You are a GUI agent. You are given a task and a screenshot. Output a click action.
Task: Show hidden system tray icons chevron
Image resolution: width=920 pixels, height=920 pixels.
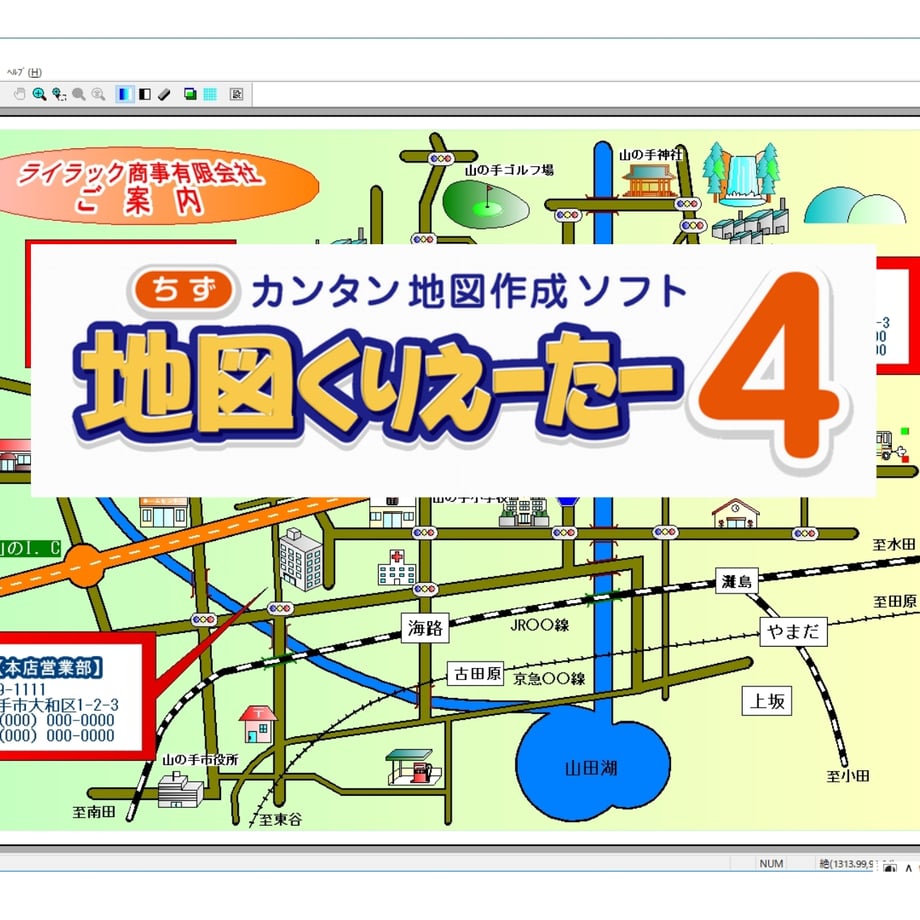908,868
